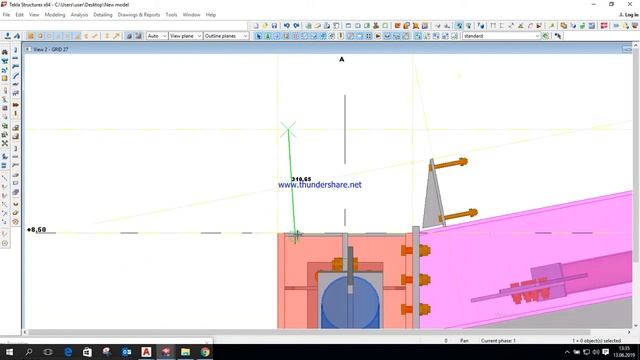Toggle the Select all selection switch

tap(258, 36)
